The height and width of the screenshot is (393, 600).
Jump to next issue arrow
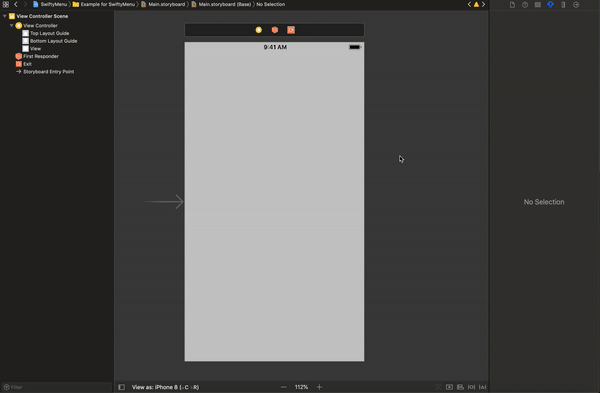click(483, 5)
